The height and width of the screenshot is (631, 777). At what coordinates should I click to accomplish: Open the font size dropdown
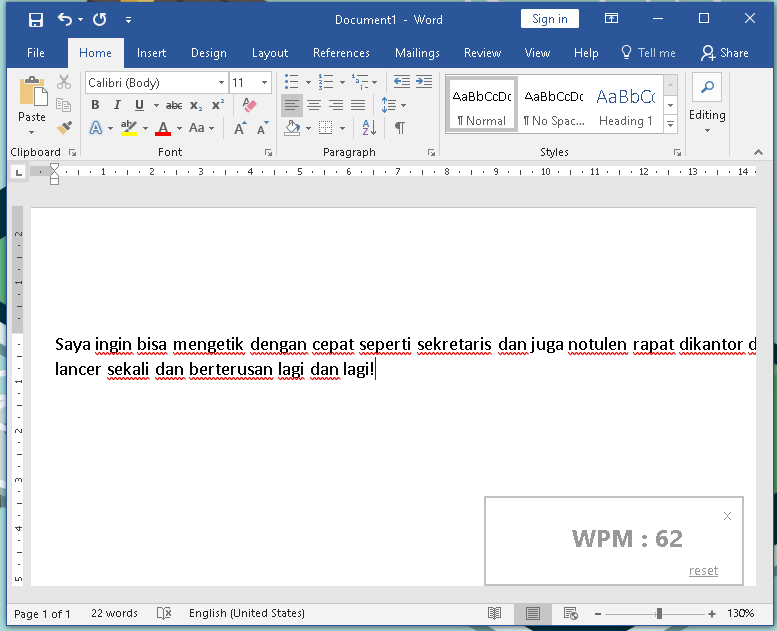265,82
